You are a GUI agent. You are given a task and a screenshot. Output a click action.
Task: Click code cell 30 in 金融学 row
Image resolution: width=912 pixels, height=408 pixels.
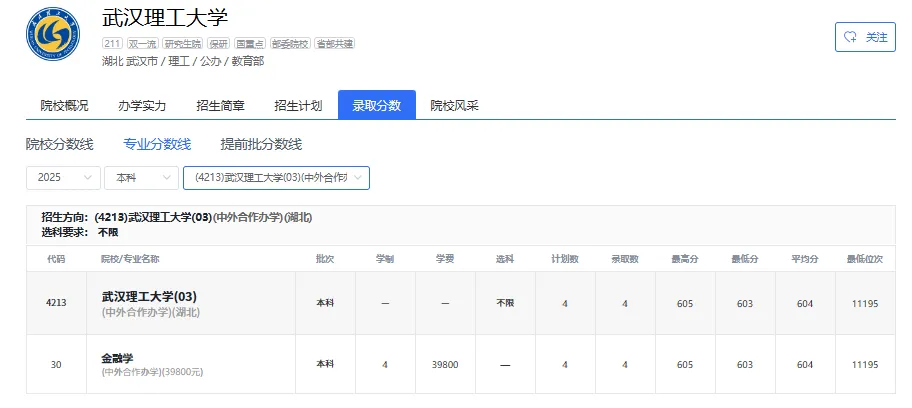click(56, 364)
